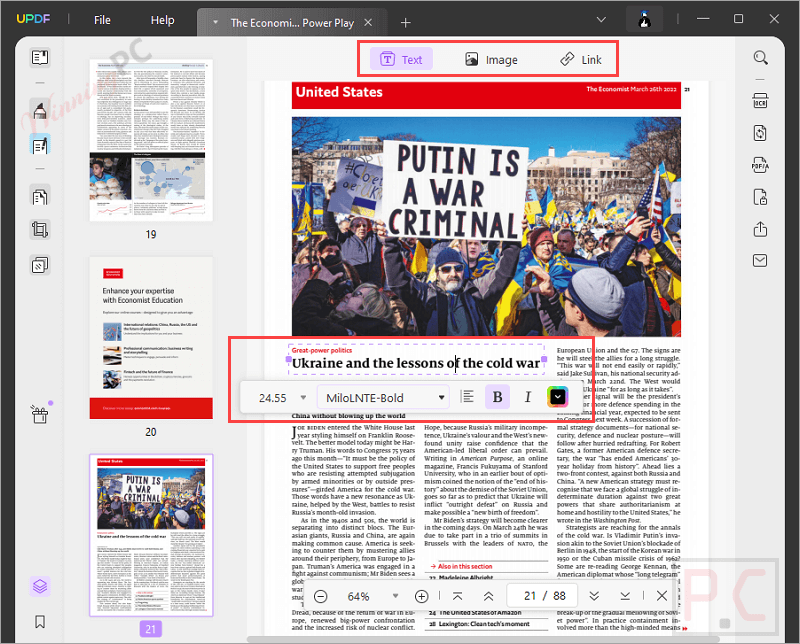
Task: Go to the previous page arrow
Action: tap(488, 596)
